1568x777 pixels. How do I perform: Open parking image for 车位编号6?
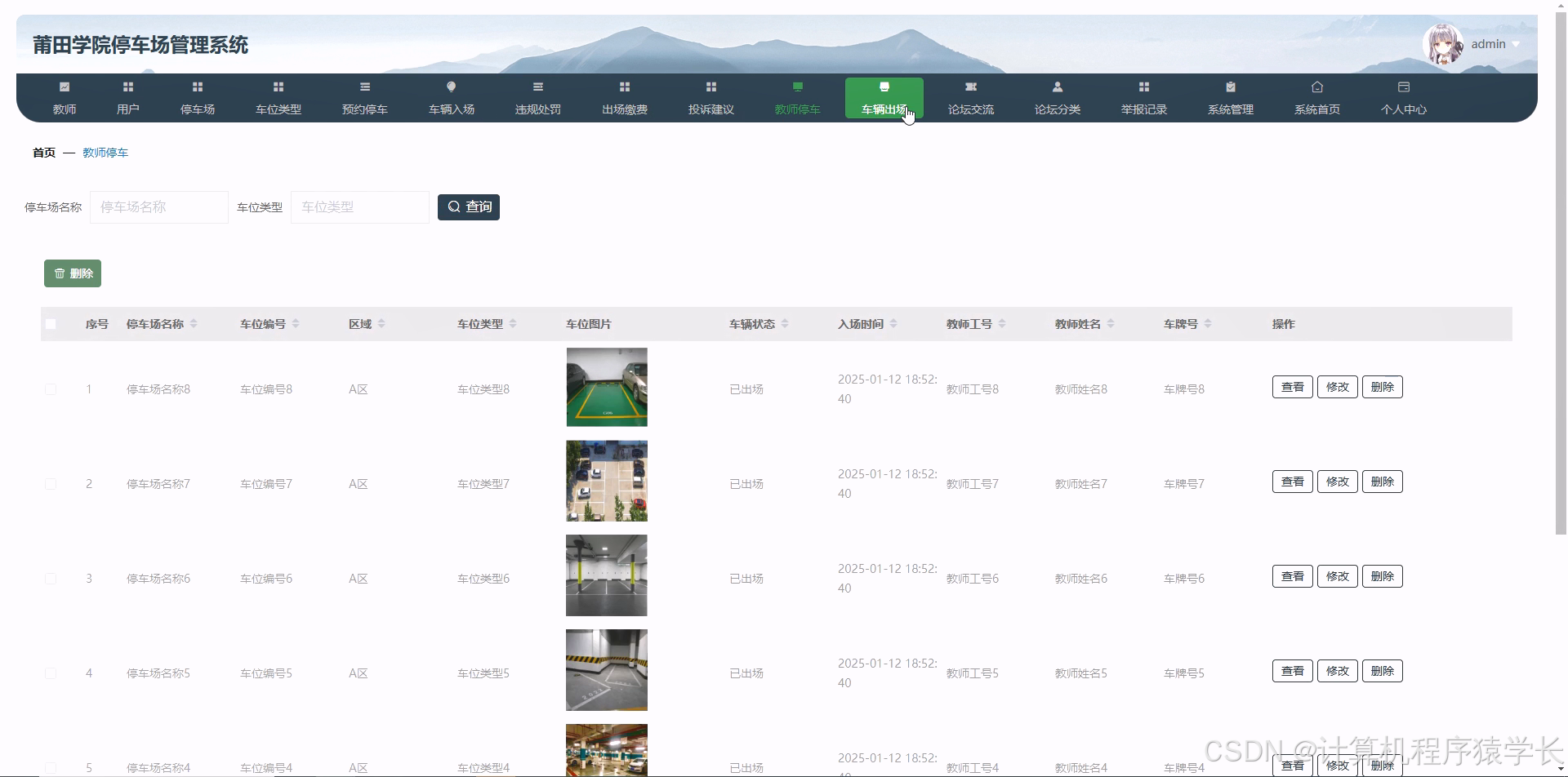[x=607, y=575]
